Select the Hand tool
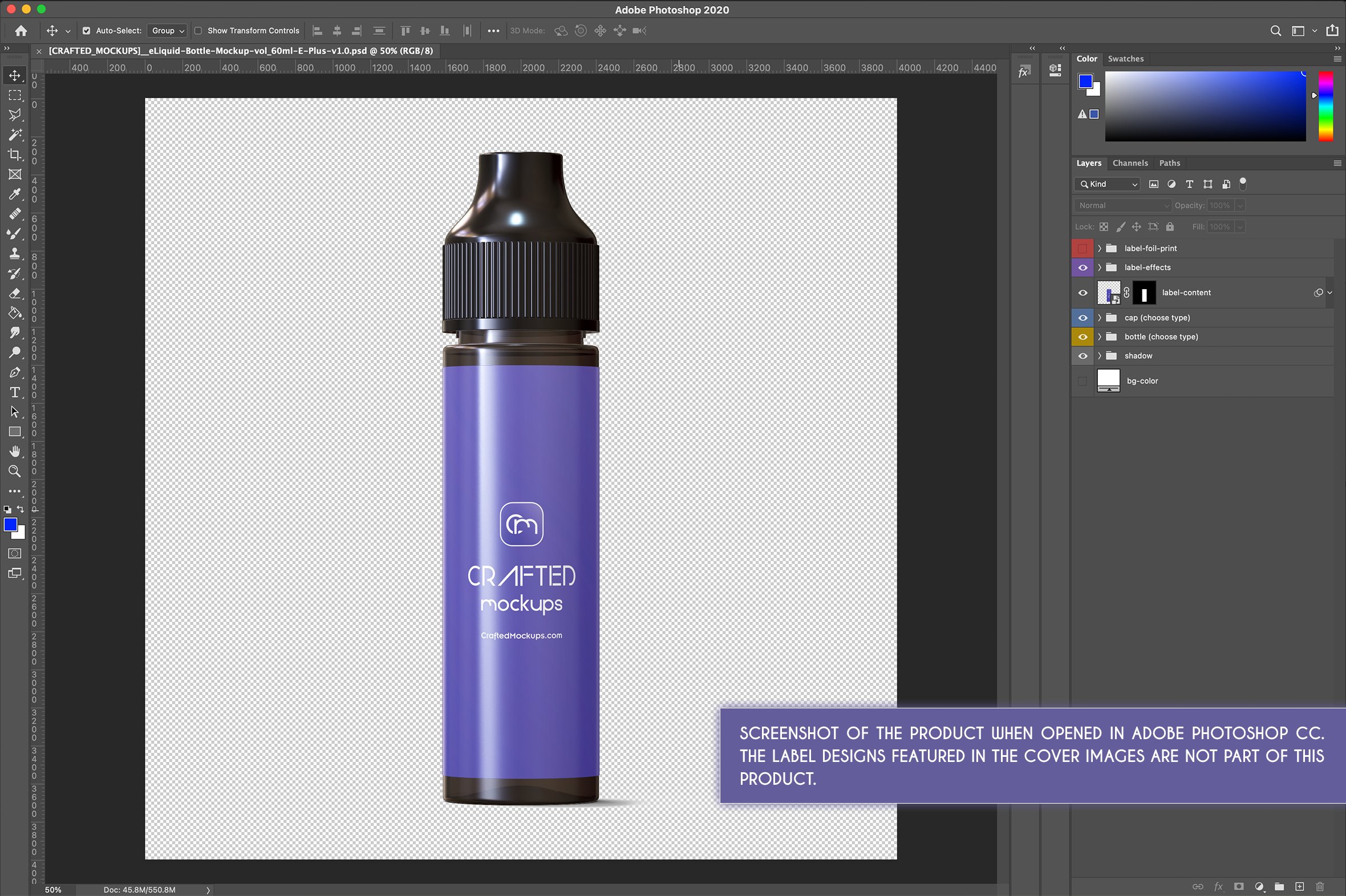This screenshot has width=1346, height=896. click(15, 452)
